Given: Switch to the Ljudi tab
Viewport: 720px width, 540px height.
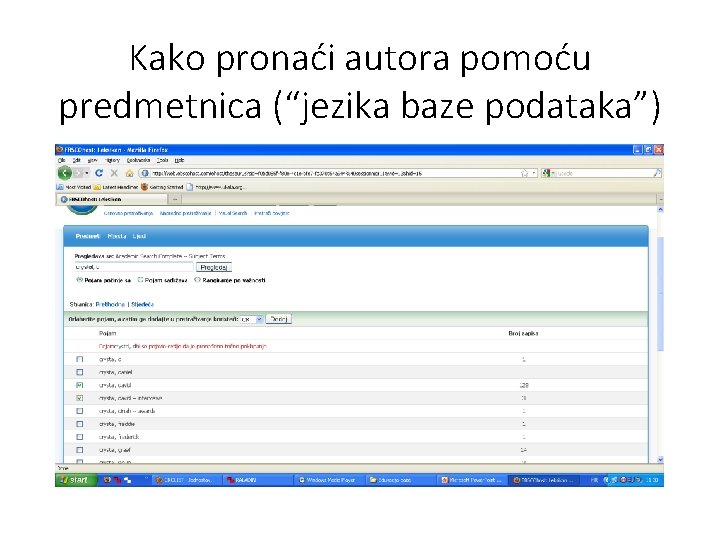Looking at the screenshot, I should coord(139,236).
